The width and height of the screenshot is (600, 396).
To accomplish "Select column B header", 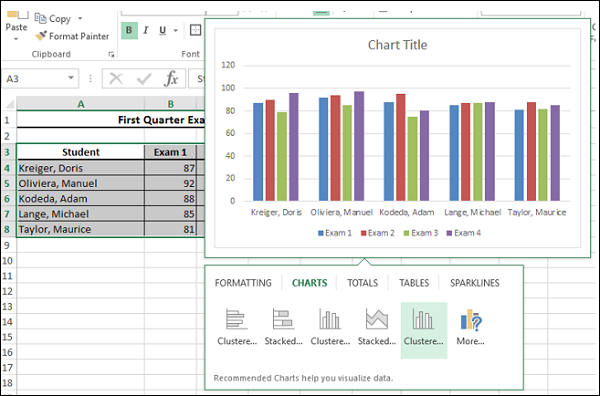I will coord(171,104).
